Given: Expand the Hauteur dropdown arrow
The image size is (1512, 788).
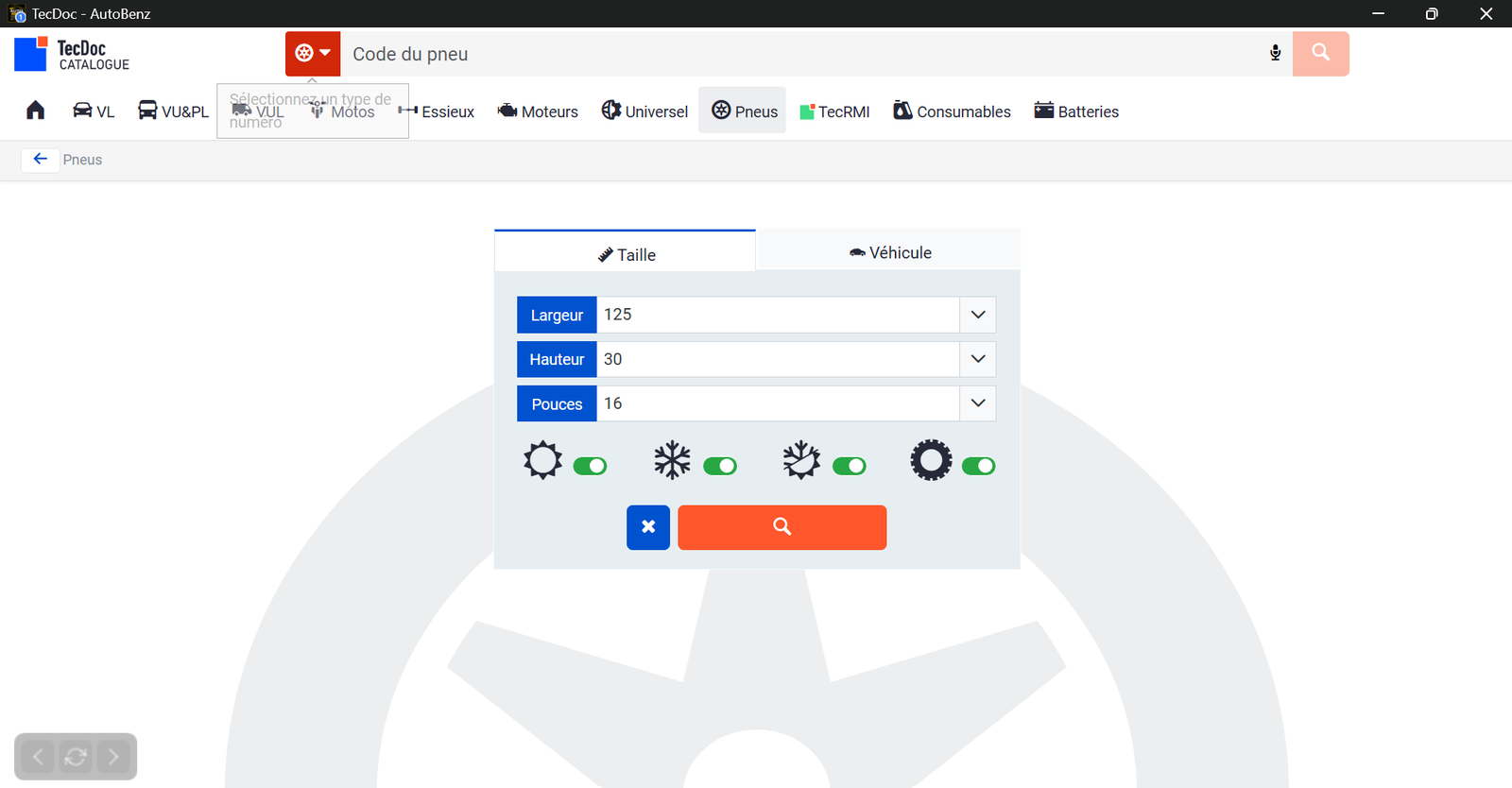Looking at the screenshot, I should 978,359.
